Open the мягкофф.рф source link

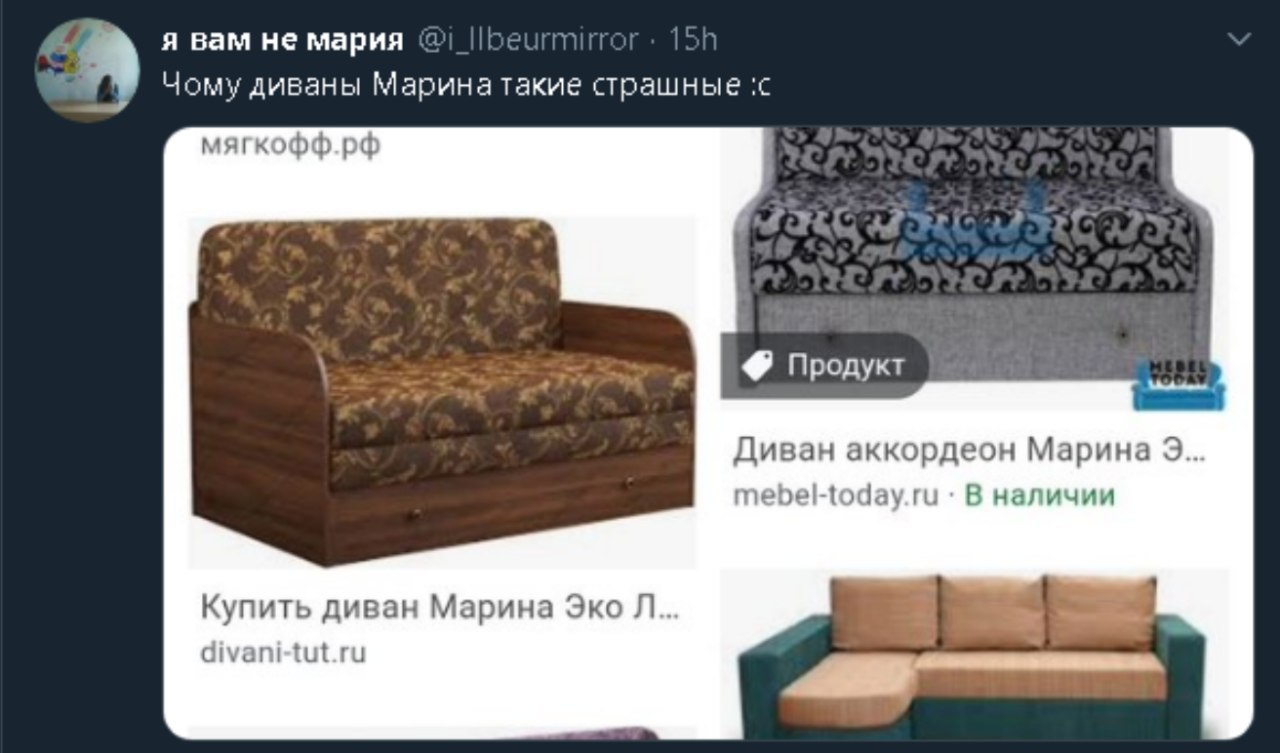291,145
